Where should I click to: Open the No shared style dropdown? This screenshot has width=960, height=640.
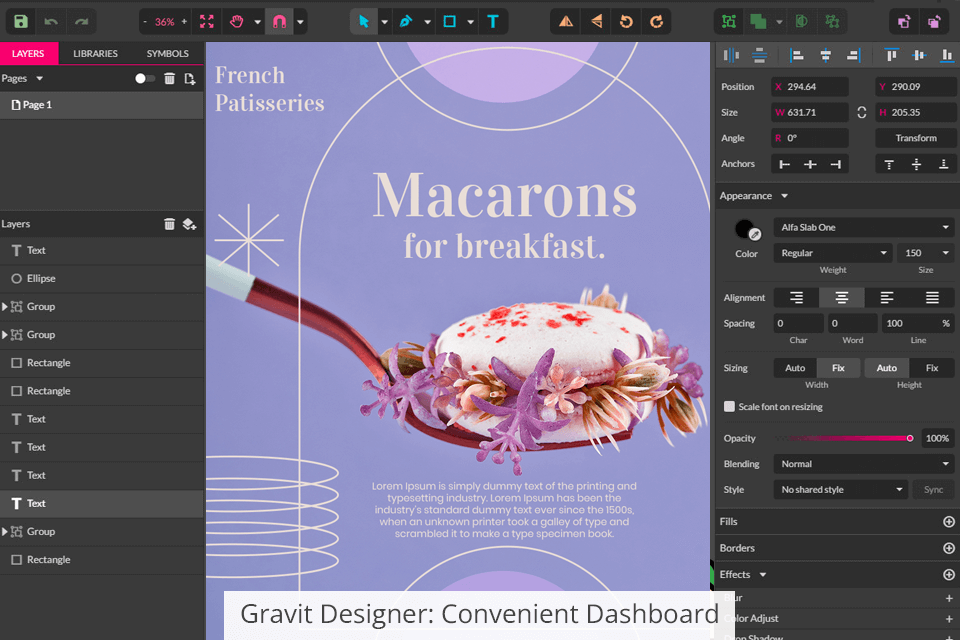click(x=841, y=490)
